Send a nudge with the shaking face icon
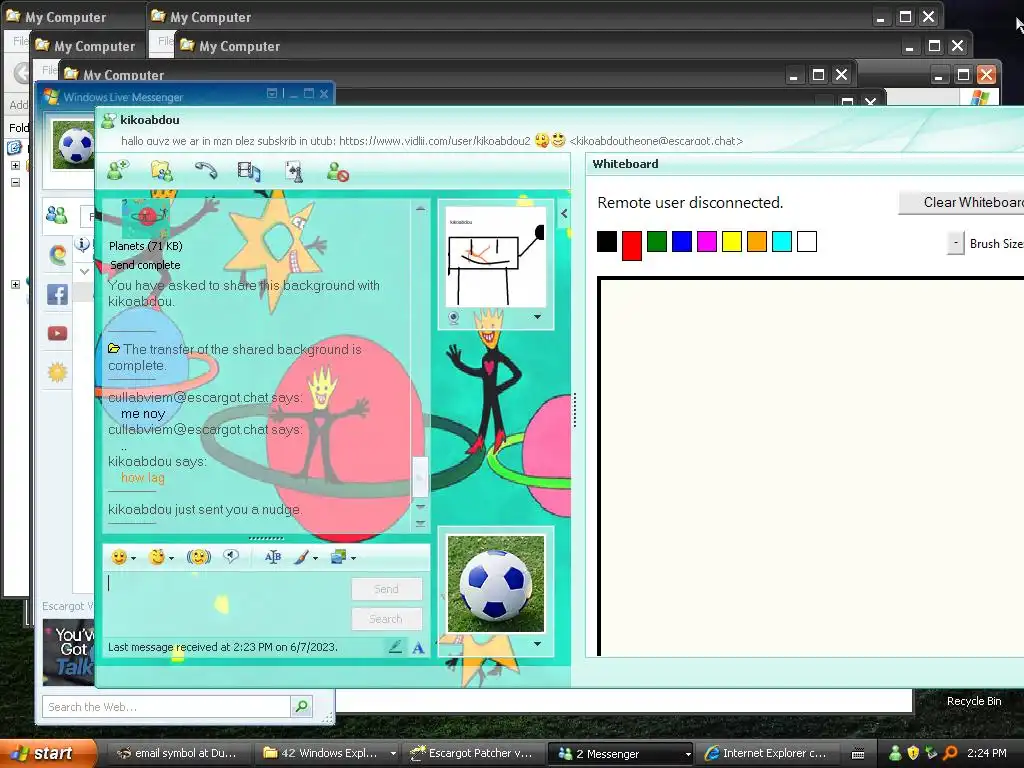 click(199, 557)
